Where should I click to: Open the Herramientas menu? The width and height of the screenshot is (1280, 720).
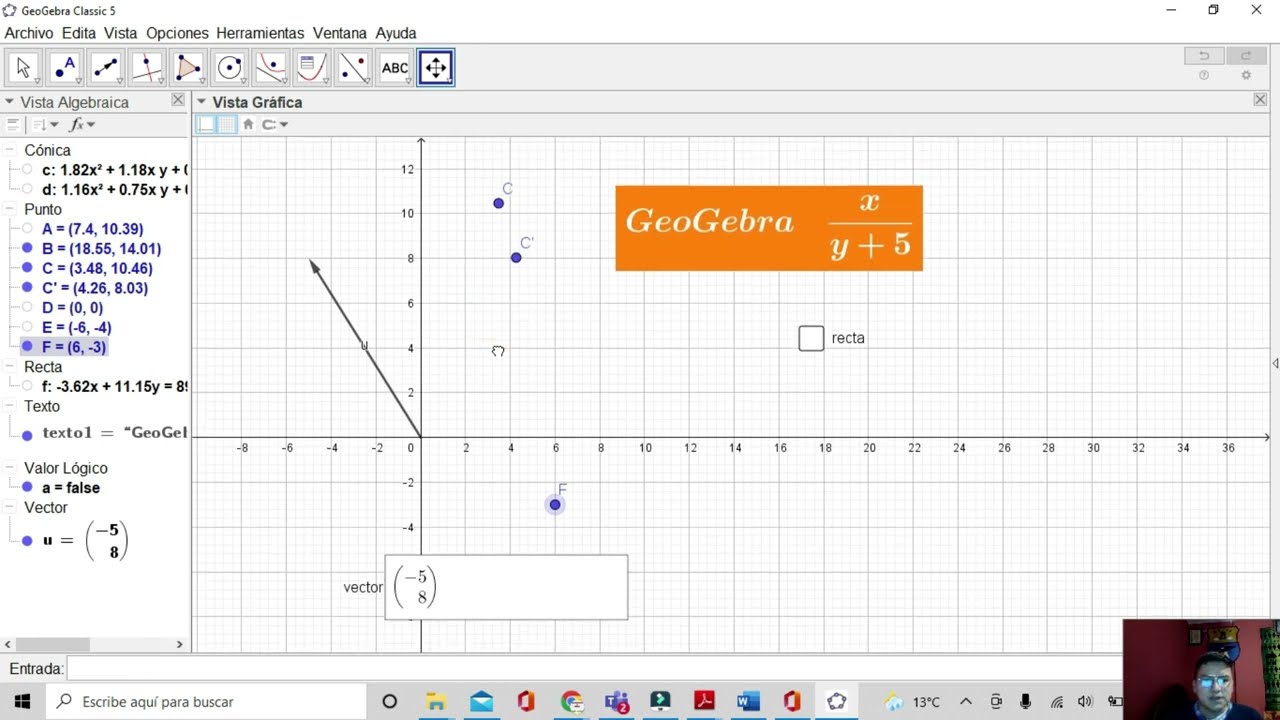(x=260, y=33)
